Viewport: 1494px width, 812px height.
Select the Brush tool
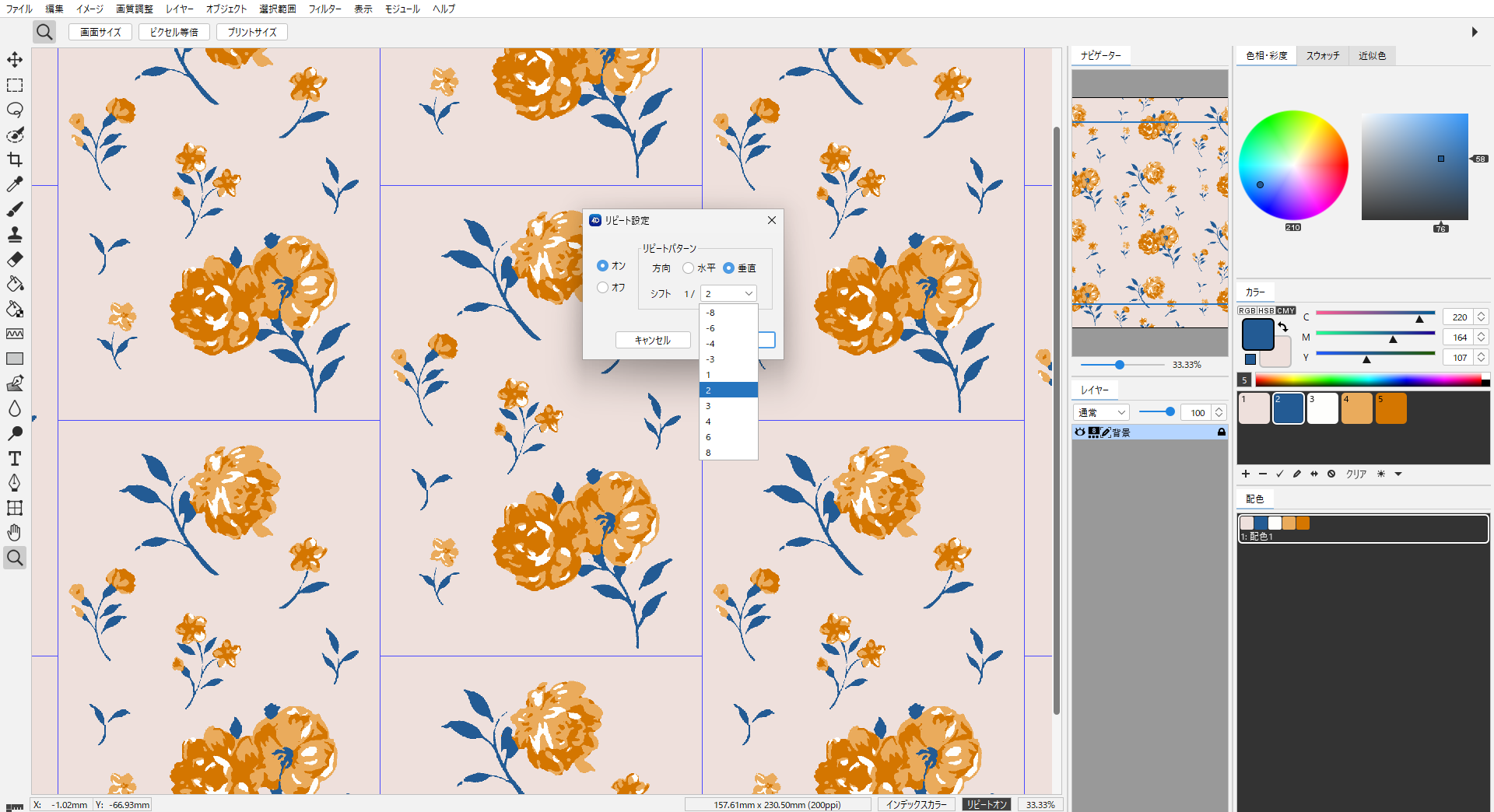[x=15, y=209]
